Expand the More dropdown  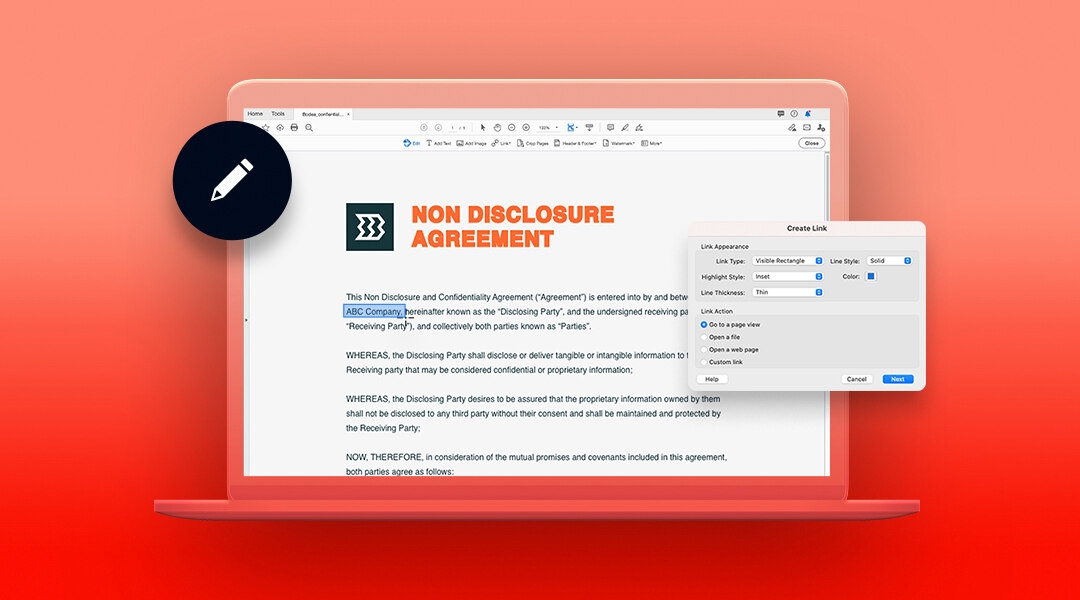(x=652, y=143)
